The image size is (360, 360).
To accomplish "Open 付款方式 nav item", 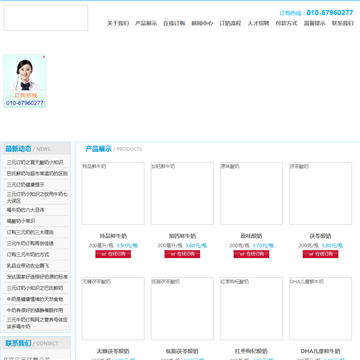I will 286,23.
